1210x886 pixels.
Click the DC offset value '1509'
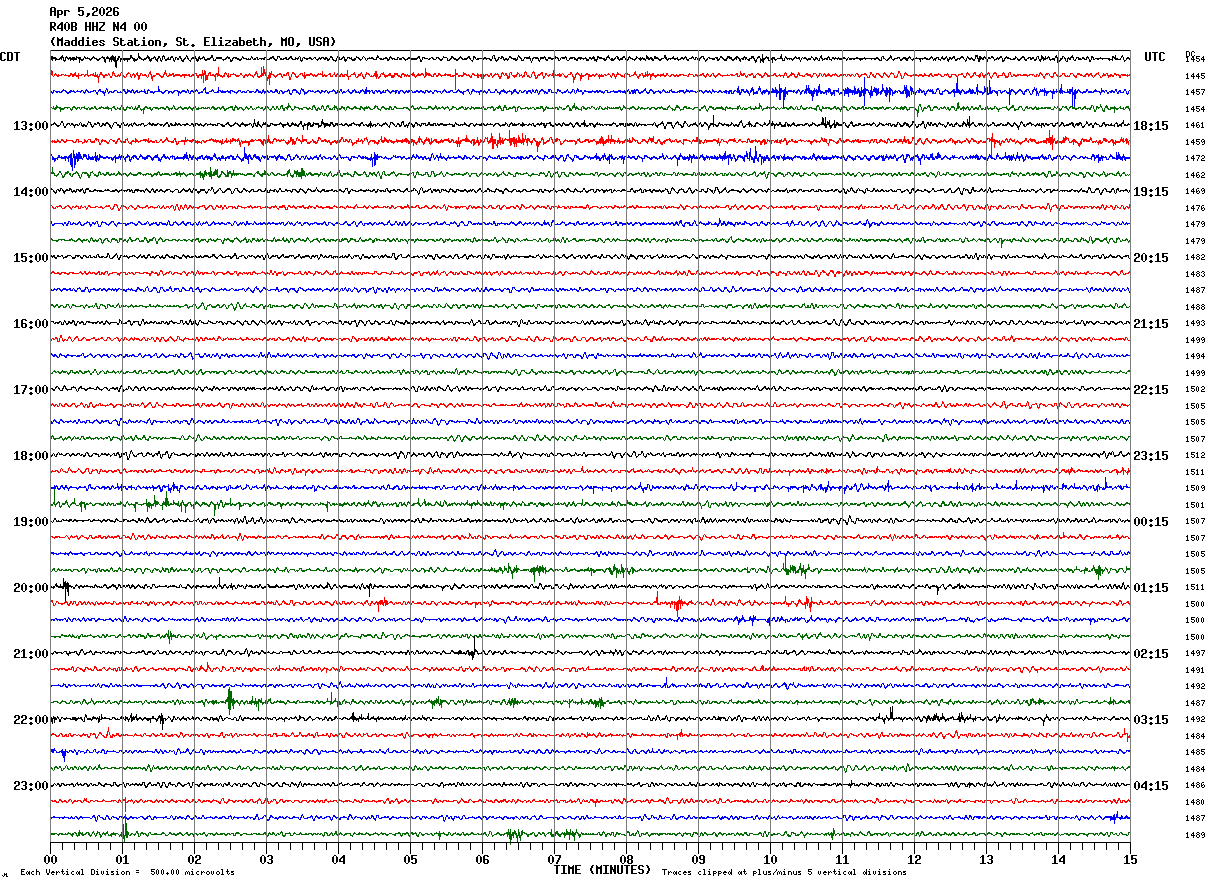click(1195, 488)
